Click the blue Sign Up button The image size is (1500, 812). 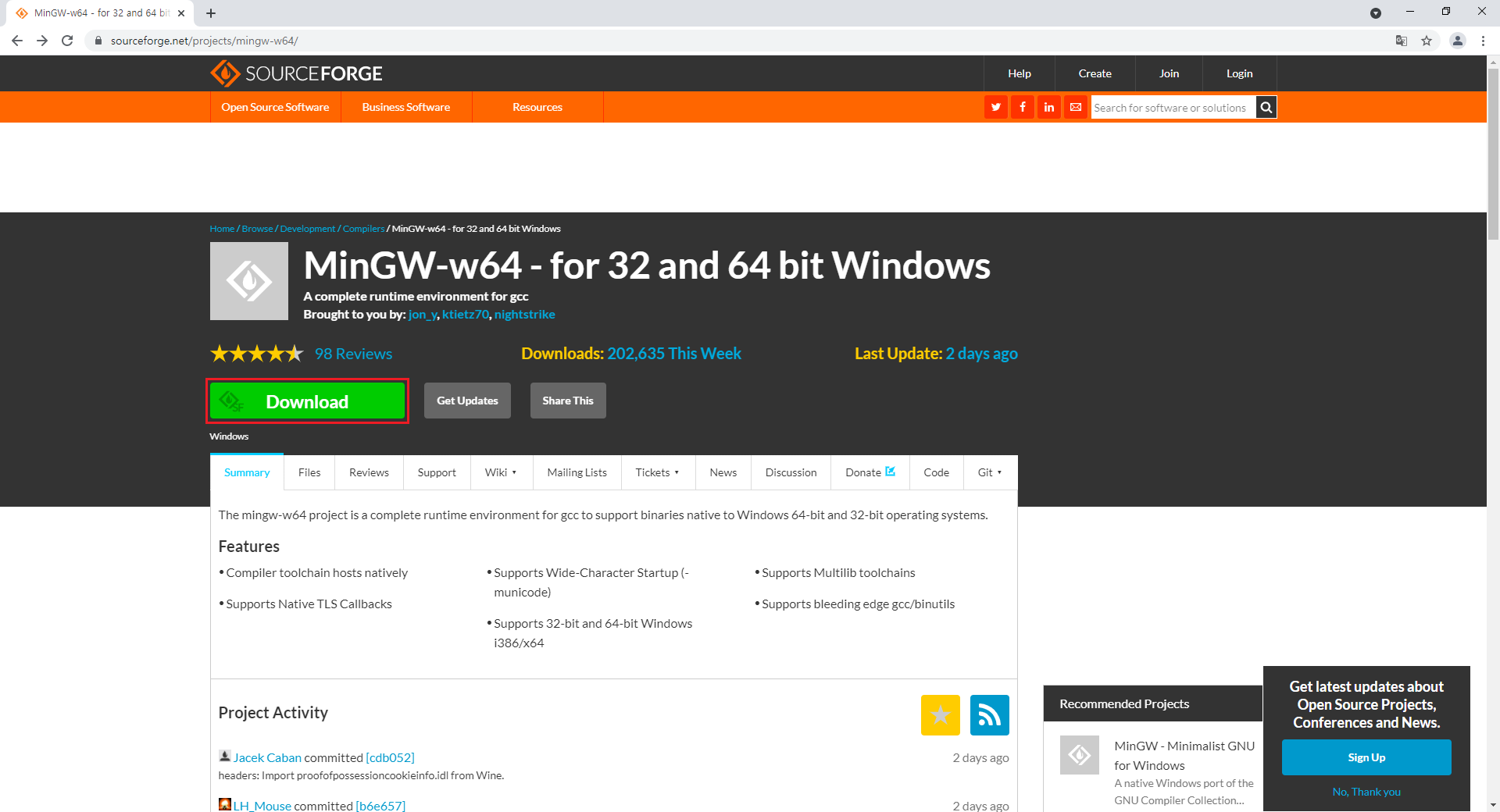point(1366,757)
